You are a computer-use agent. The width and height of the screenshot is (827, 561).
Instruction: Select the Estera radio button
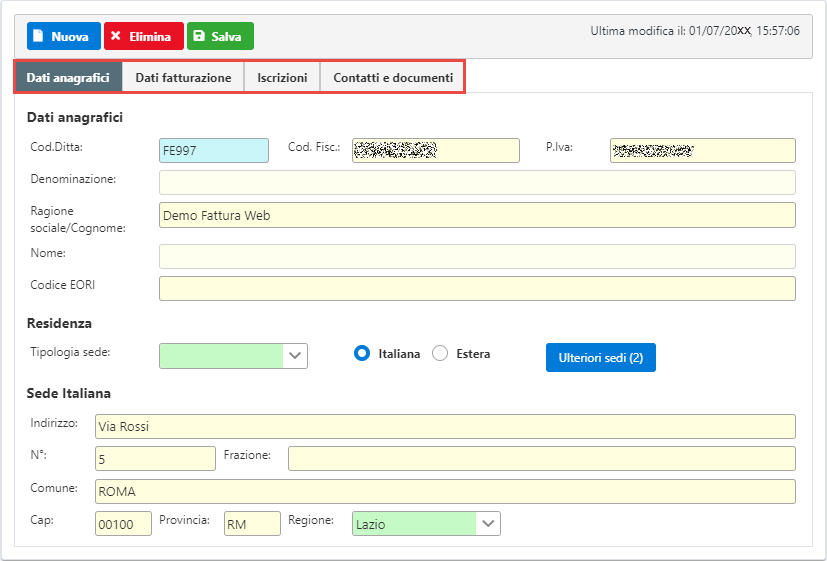(x=440, y=354)
